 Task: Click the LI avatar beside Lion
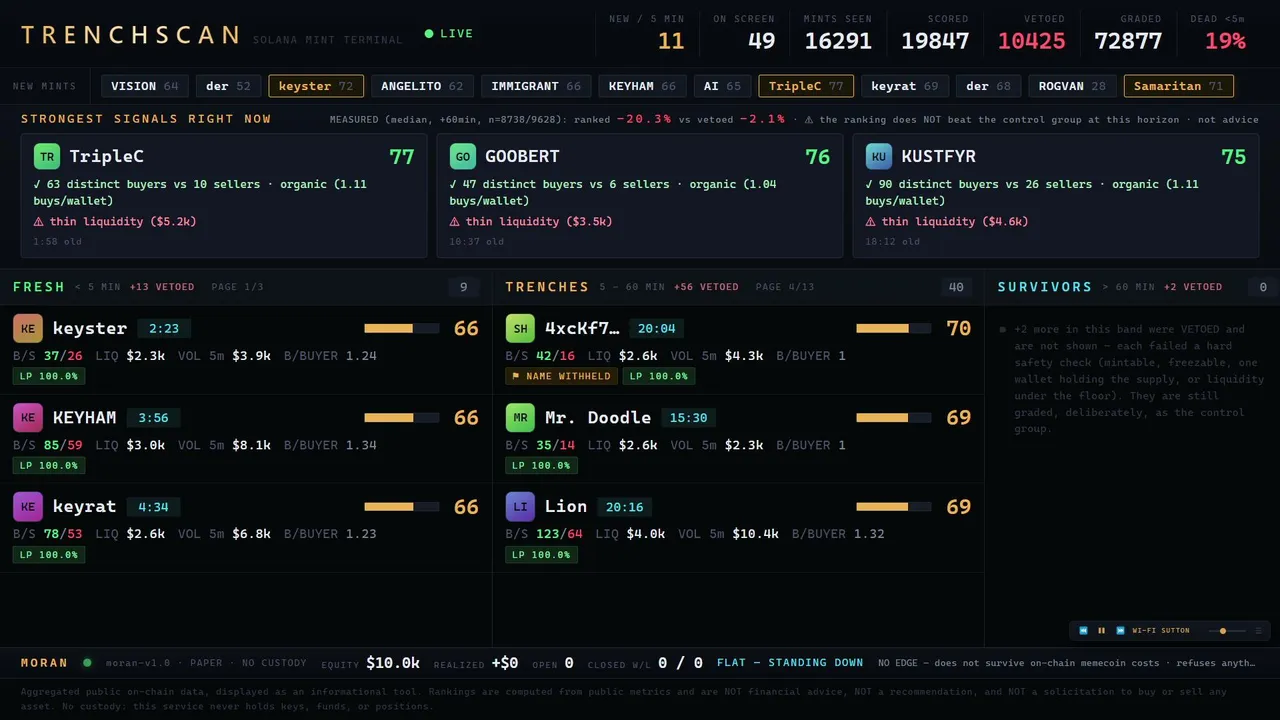520,506
